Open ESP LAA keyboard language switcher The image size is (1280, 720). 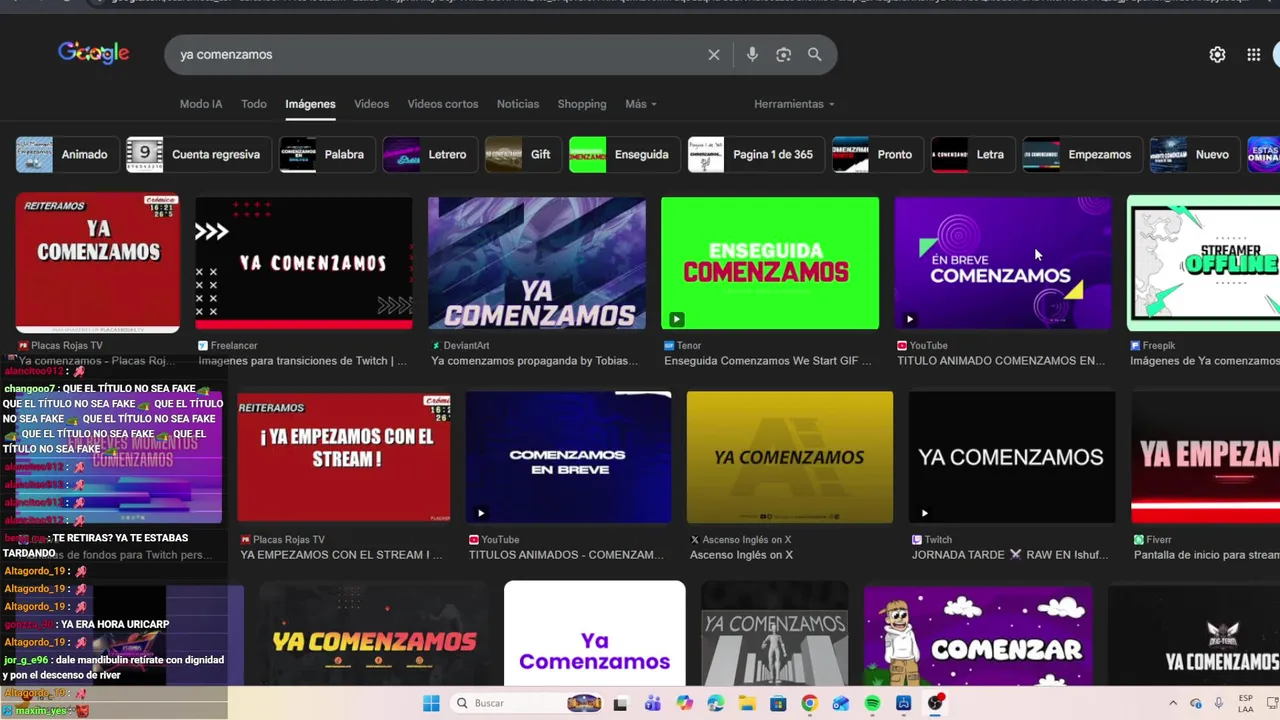click(1245, 703)
